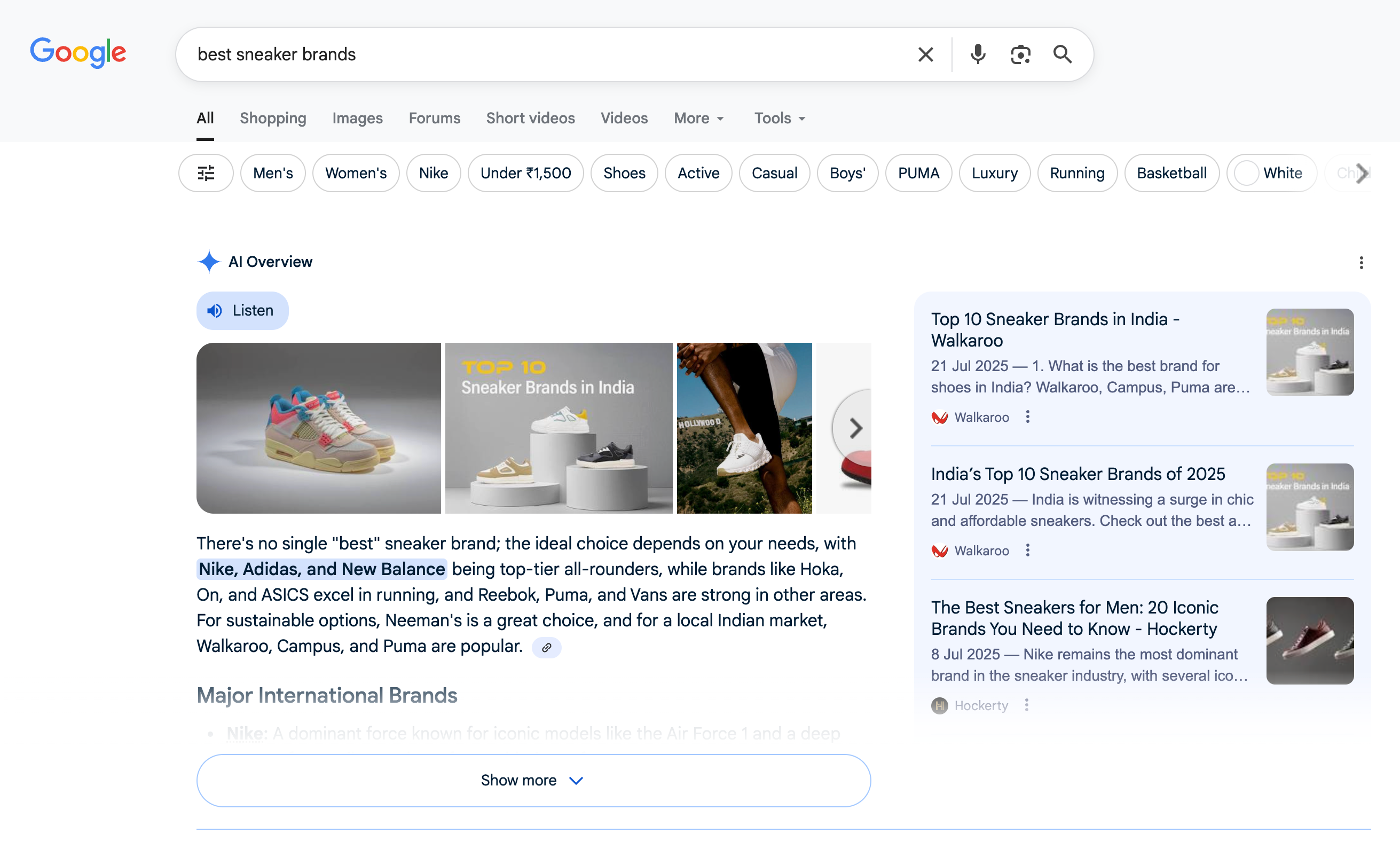This screenshot has height=865, width=1400.
Task: Open Google Lens image search icon
Action: 1020,54
